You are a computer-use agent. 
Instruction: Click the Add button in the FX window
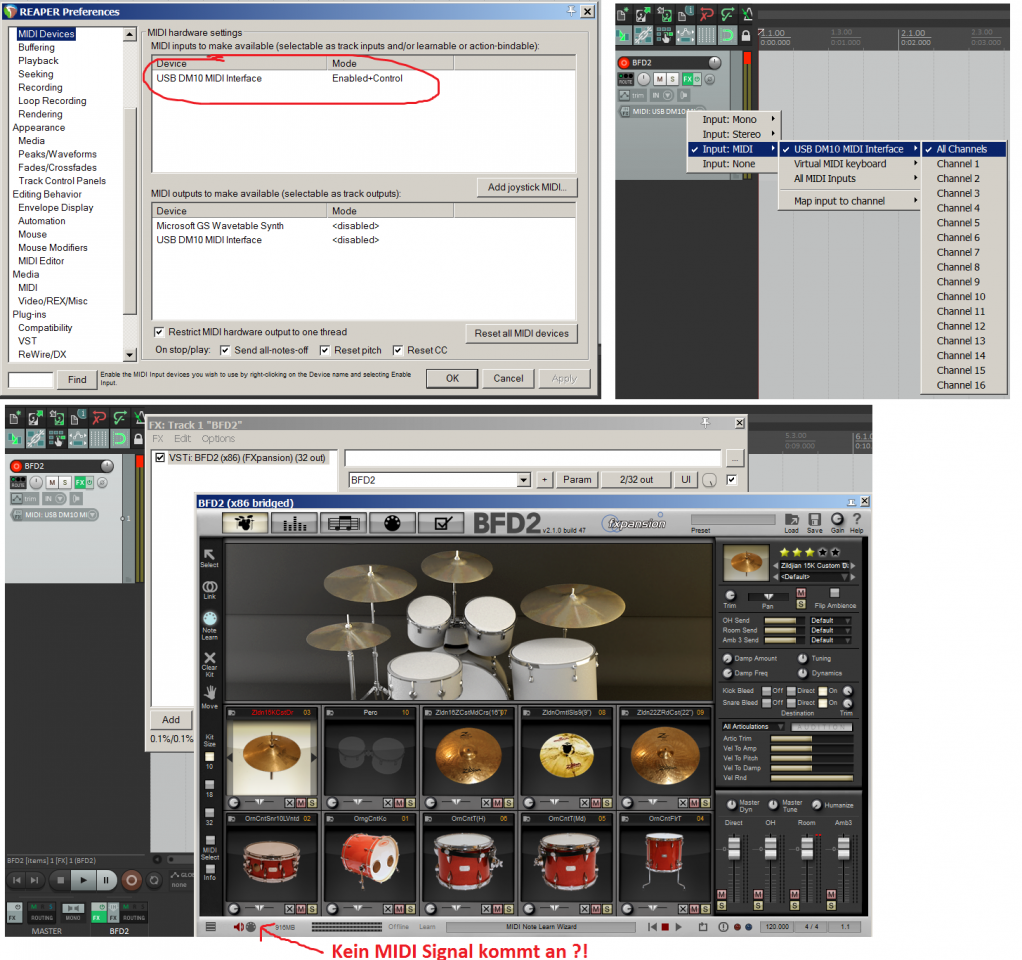(x=171, y=720)
